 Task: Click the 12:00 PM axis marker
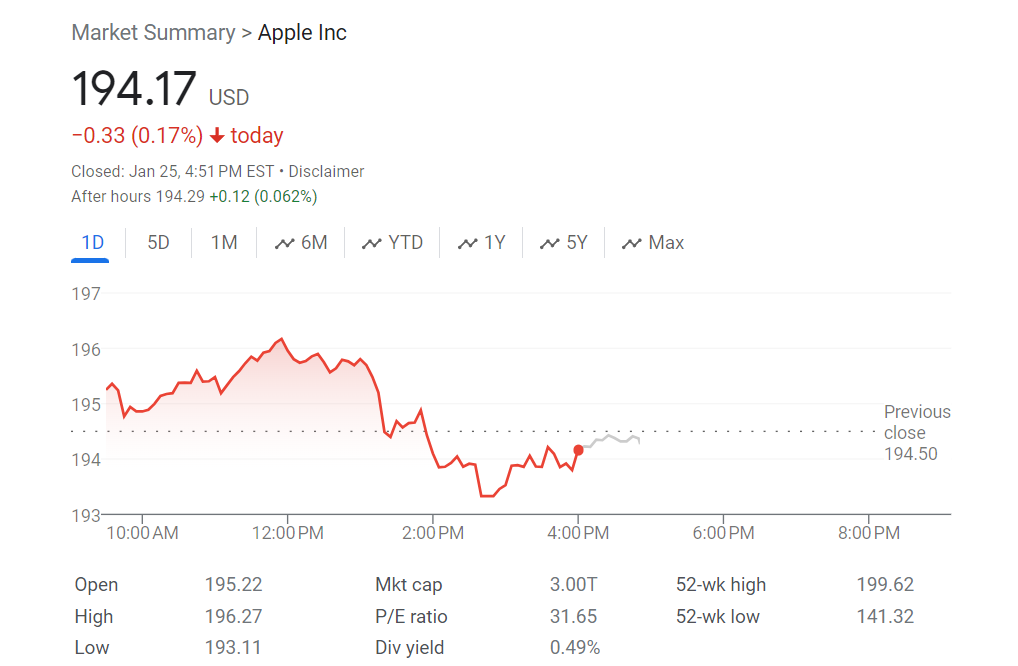(x=288, y=533)
